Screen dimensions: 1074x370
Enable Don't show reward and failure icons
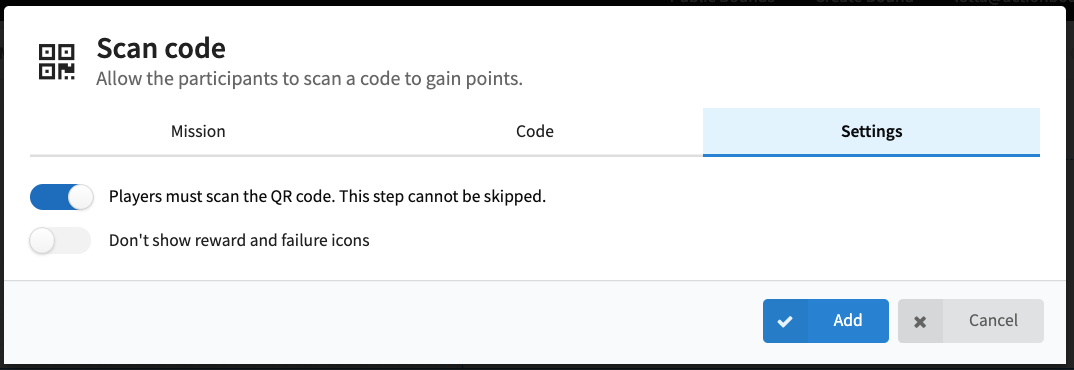pyautogui.click(x=60, y=240)
